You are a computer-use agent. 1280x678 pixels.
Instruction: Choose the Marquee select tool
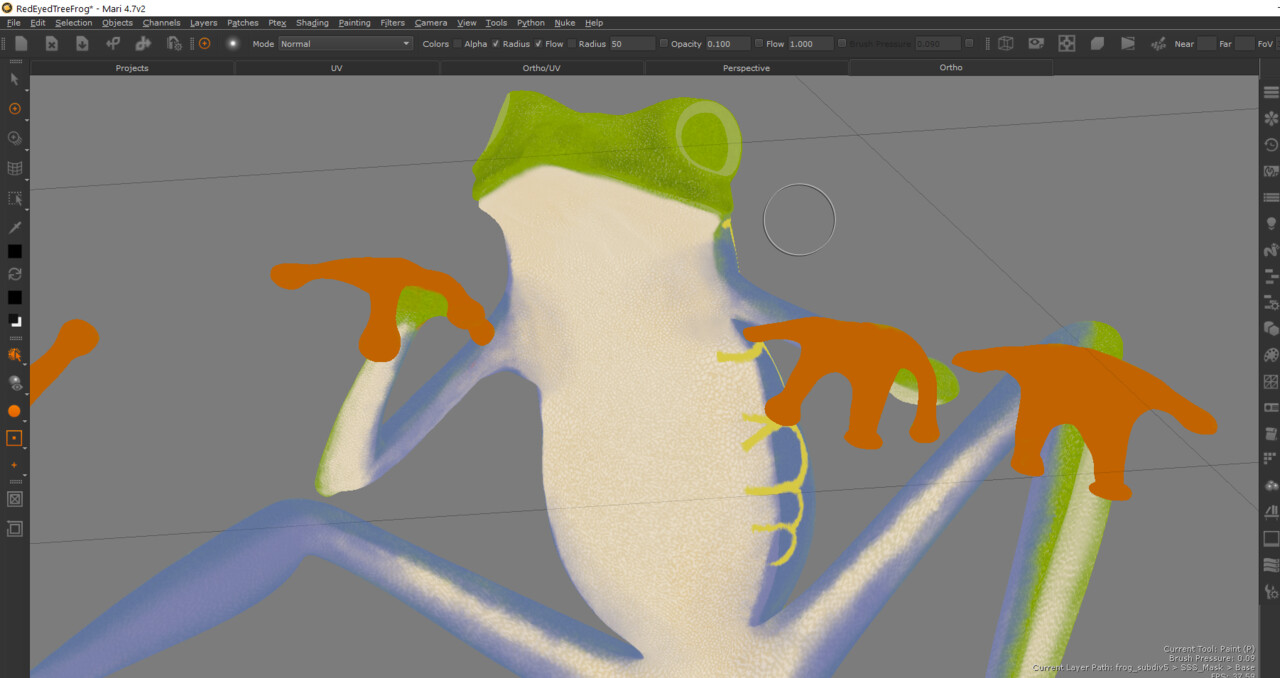[15, 198]
